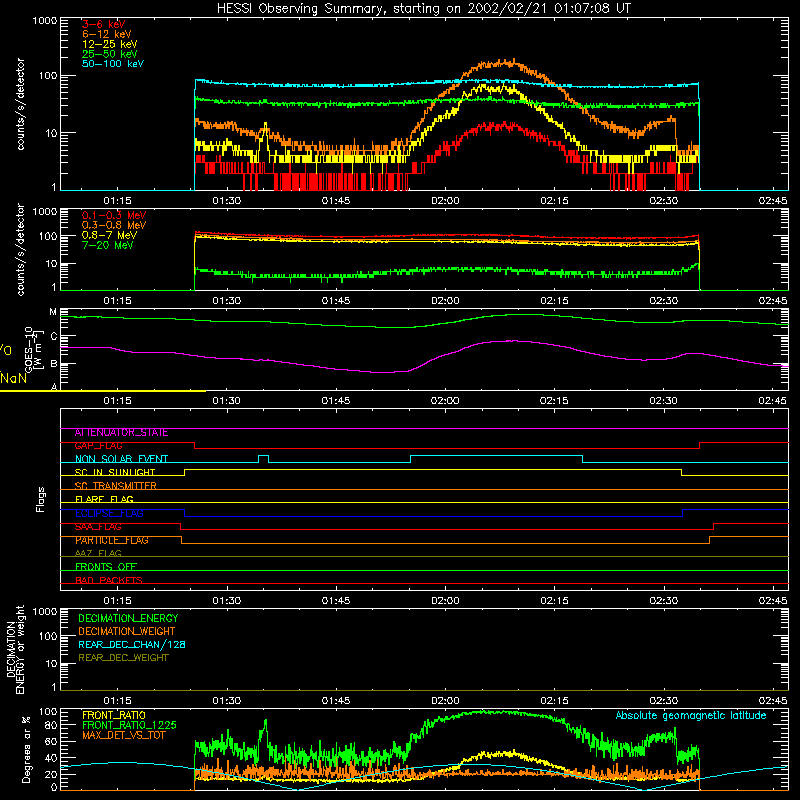The width and height of the screenshot is (800, 800).
Task: Select the GAP_FLAG label
Action: [98, 446]
